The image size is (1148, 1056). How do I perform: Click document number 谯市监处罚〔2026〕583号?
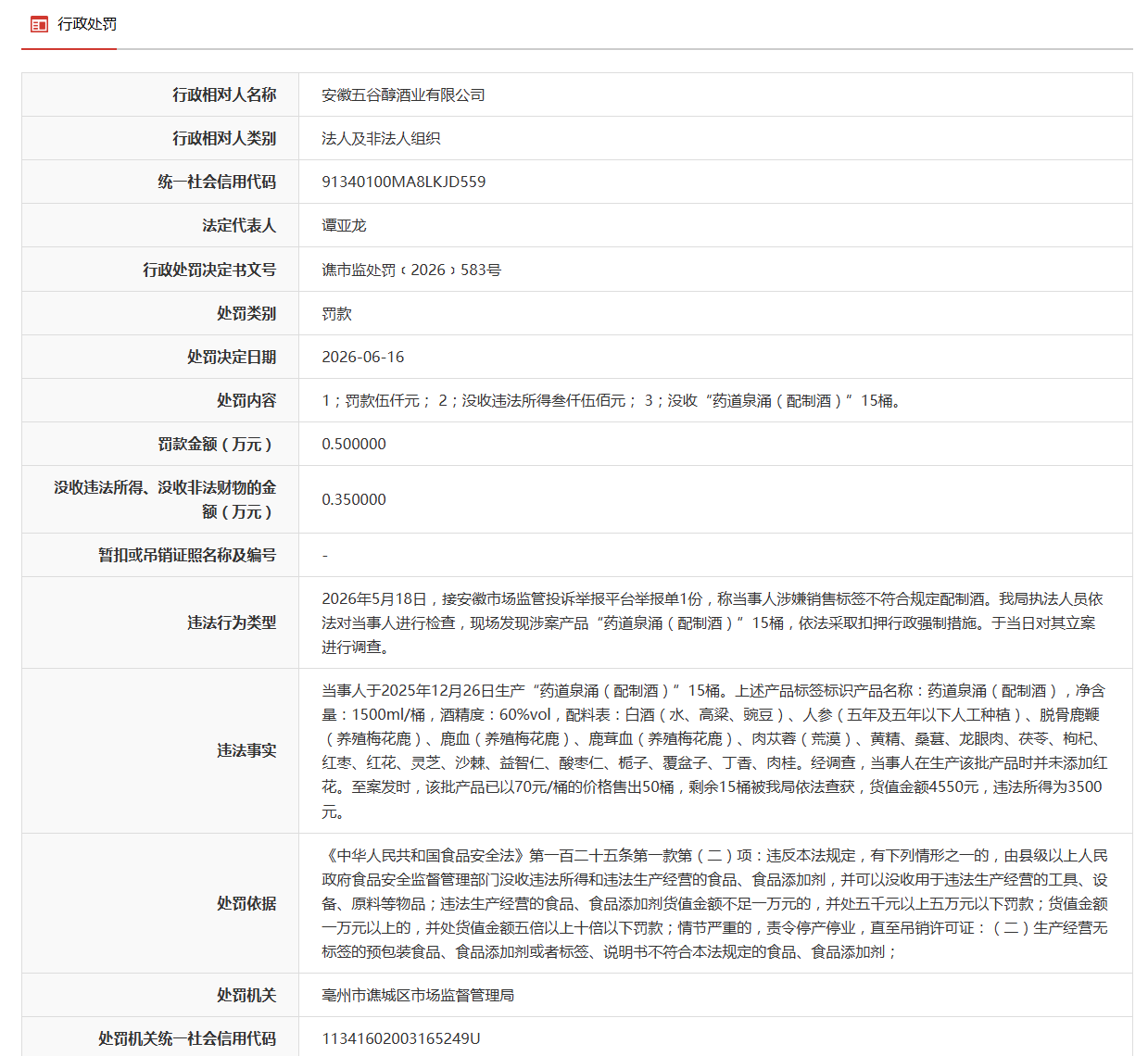[x=411, y=270]
